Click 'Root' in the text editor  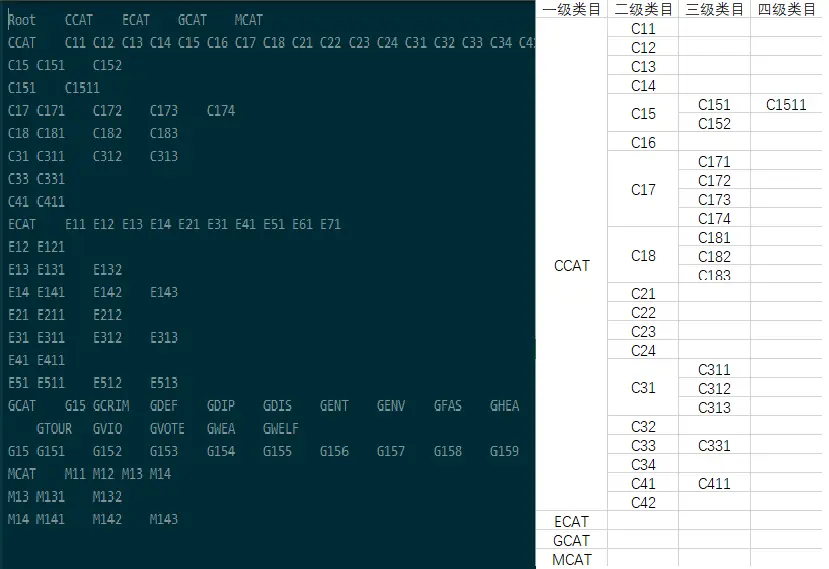tap(22, 20)
